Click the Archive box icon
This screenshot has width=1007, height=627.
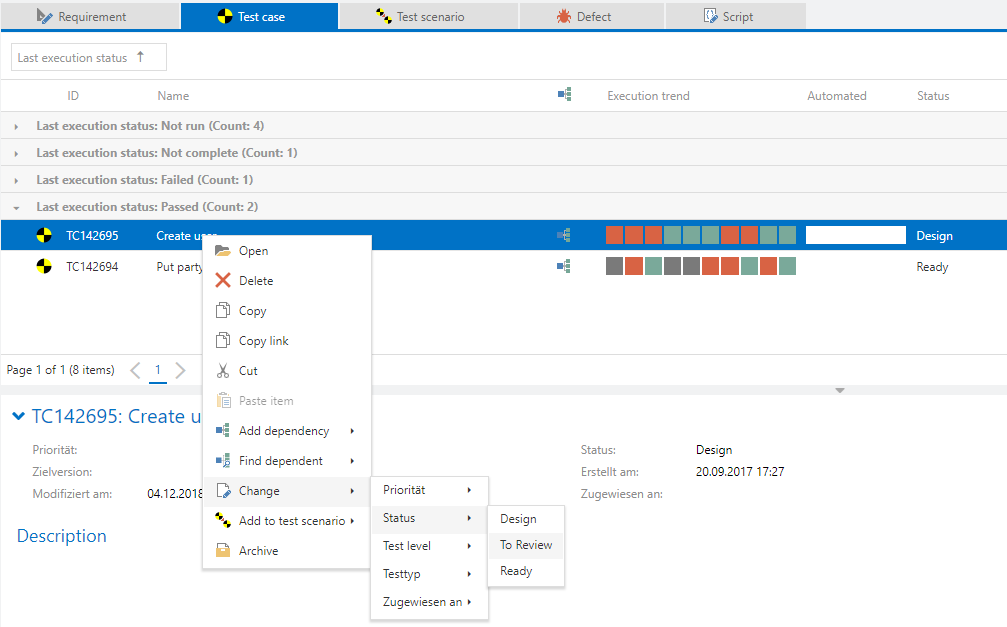click(223, 551)
